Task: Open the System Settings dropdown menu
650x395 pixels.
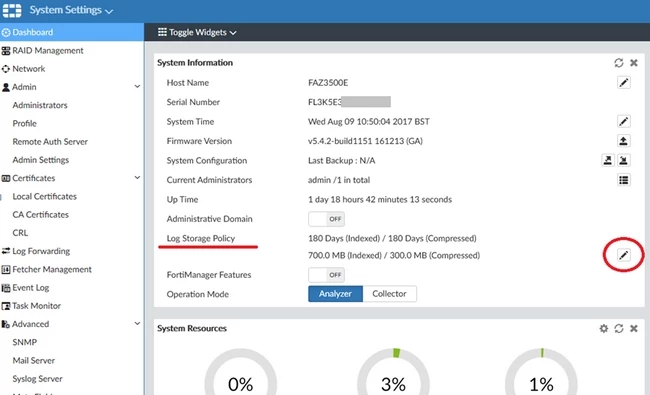Action: coord(71,10)
